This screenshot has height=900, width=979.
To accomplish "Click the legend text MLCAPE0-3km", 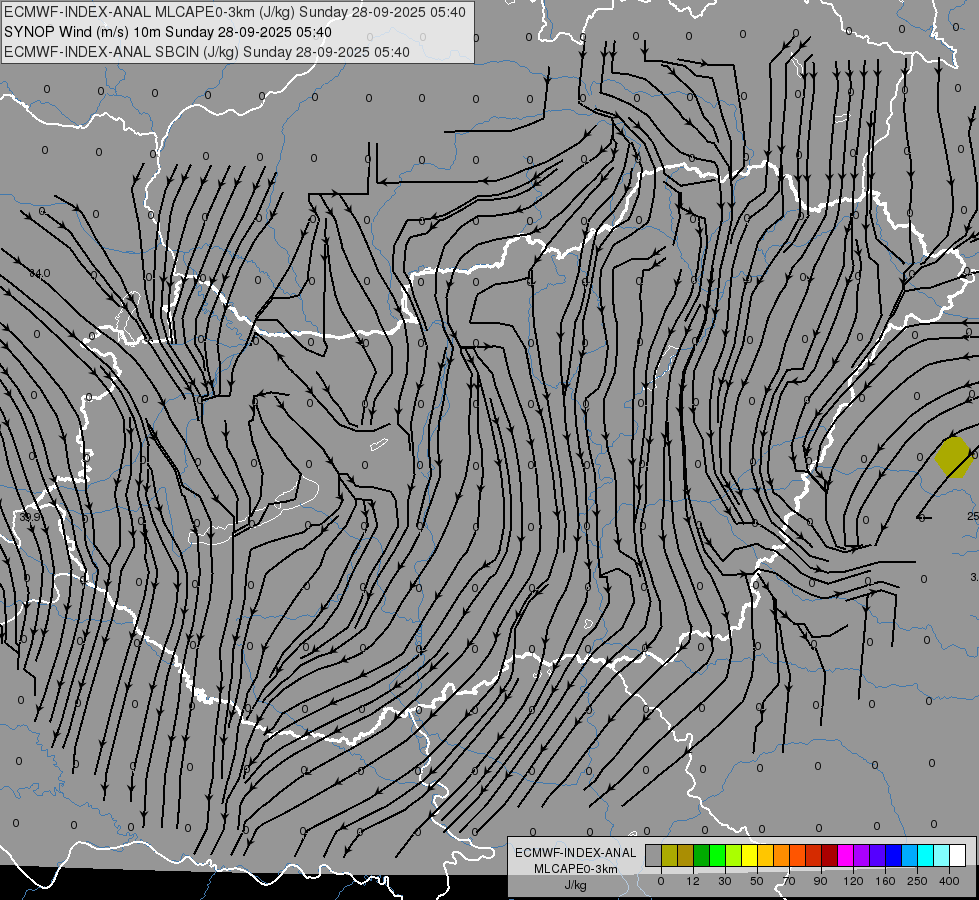I will tap(576, 869).
